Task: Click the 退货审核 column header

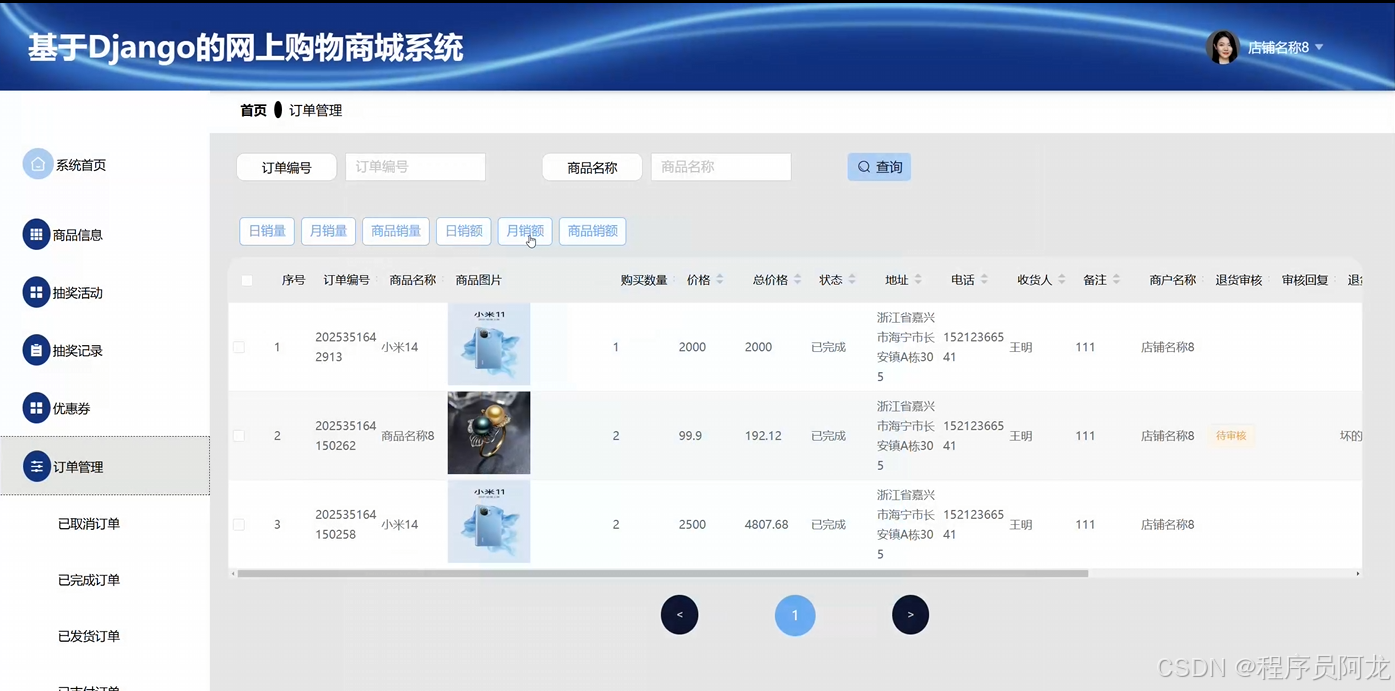Action: pyautogui.click(x=1239, y=280)
